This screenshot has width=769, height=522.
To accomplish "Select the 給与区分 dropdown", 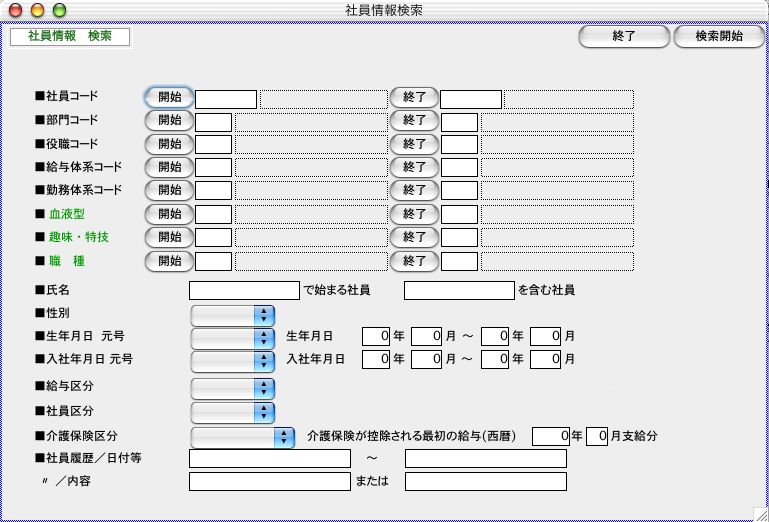I will coord(232,387).
